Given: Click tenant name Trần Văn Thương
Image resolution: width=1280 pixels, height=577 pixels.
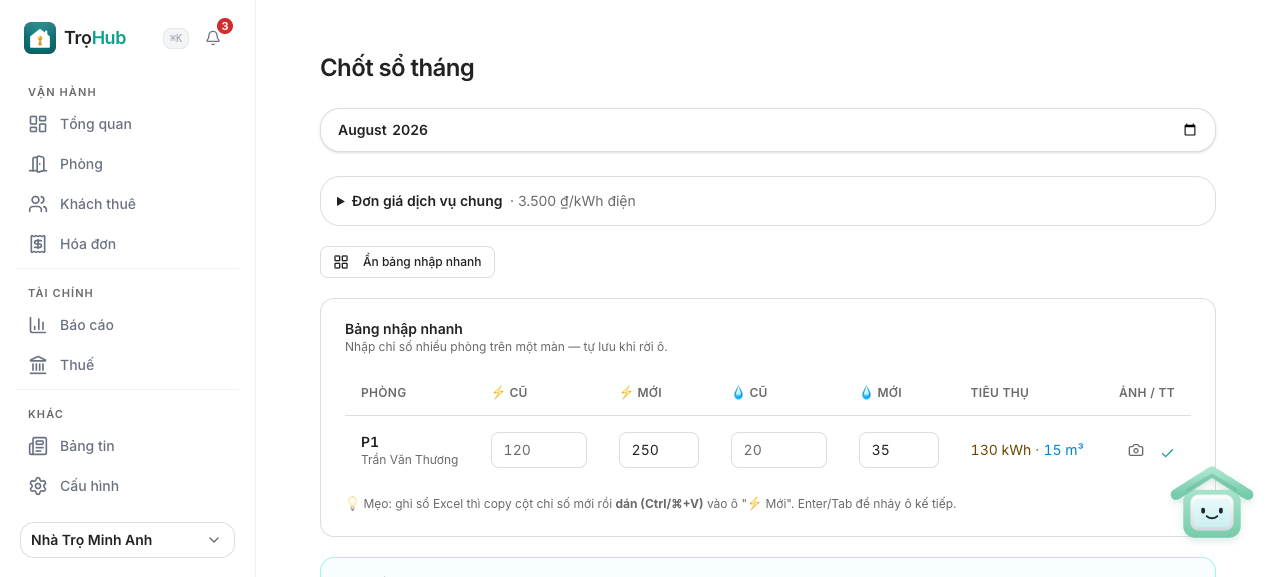Looking at the screenshot, I should click(410, 460).
